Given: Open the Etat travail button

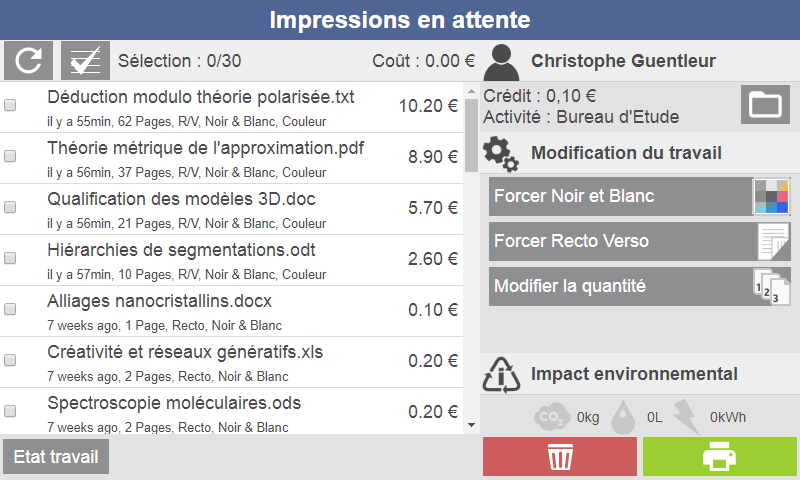Looking at the screenshot, I should [56, 457].
